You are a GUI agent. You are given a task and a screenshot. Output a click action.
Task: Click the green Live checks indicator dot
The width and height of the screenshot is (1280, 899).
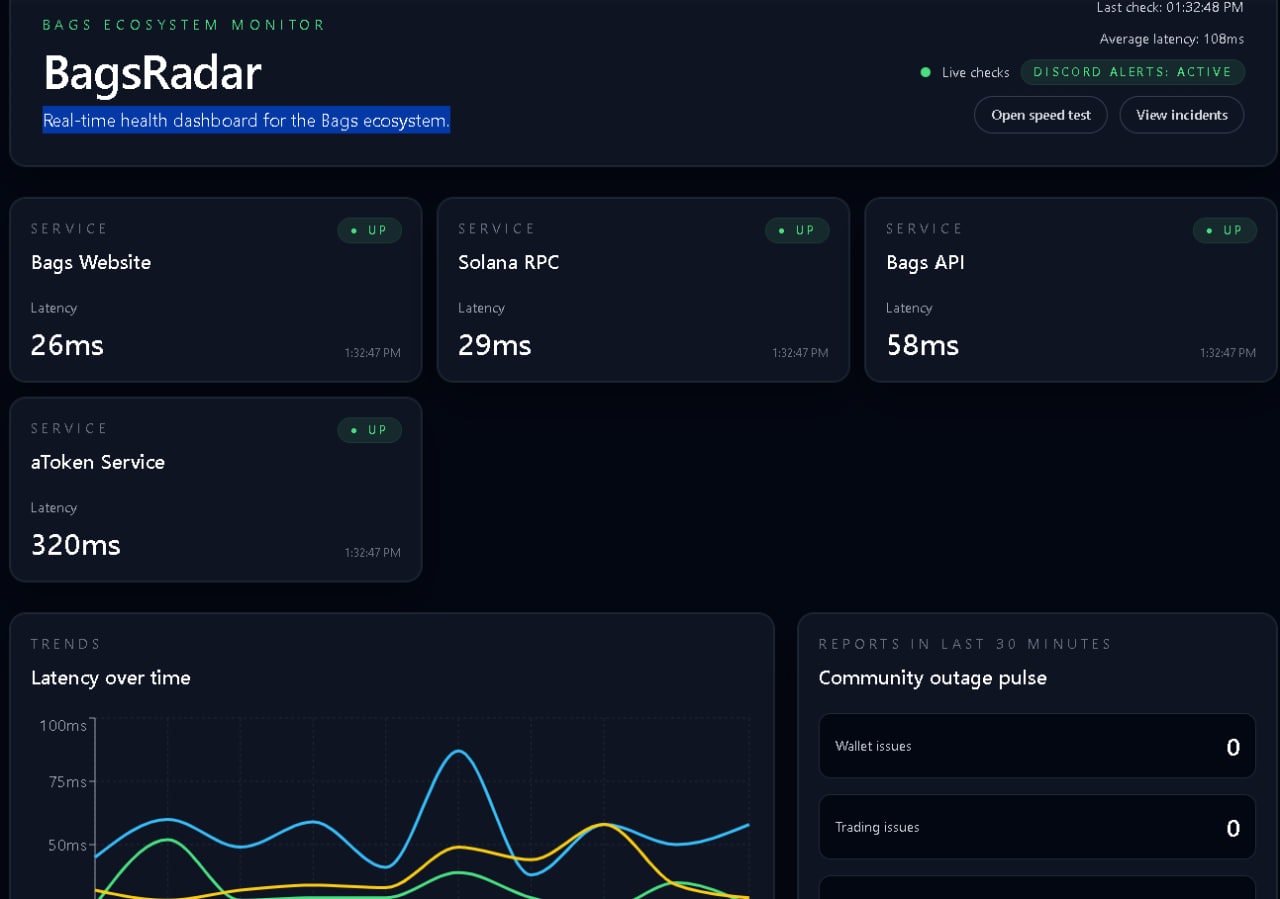tap(925, 72)
